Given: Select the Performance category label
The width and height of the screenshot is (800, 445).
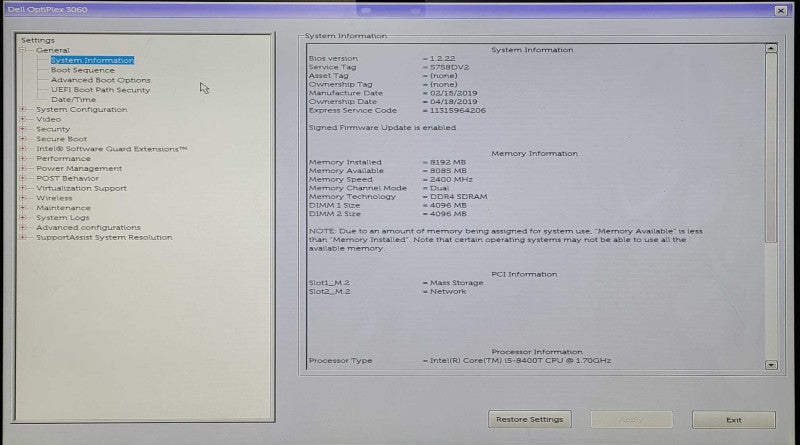Looking at the screenshot, I should (x=63, y=158).
